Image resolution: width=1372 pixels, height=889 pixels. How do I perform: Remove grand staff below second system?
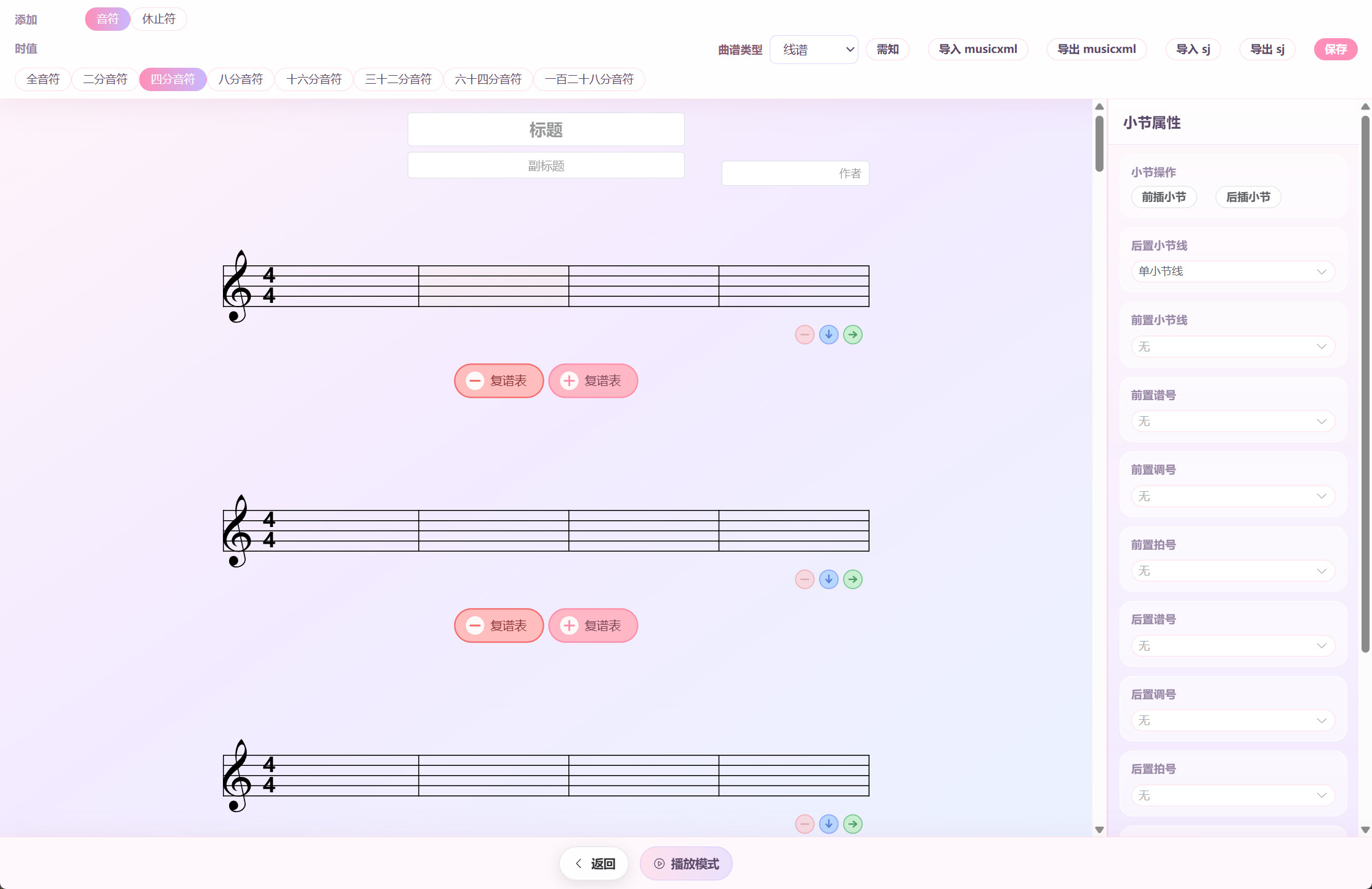pyautogui.click(x=499, y=626)
